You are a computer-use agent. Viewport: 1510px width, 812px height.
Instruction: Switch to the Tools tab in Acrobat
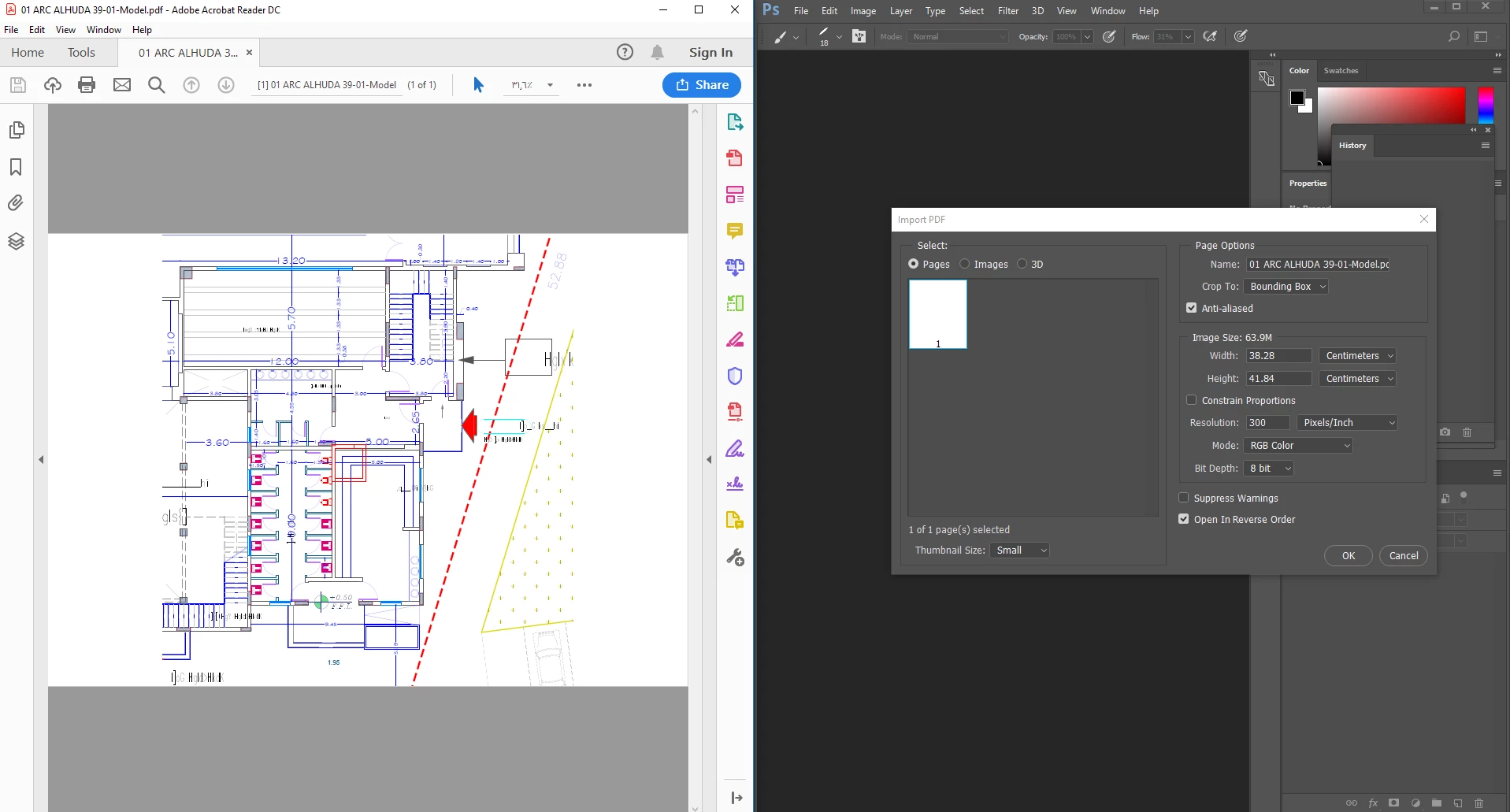(x=81, y=53)
